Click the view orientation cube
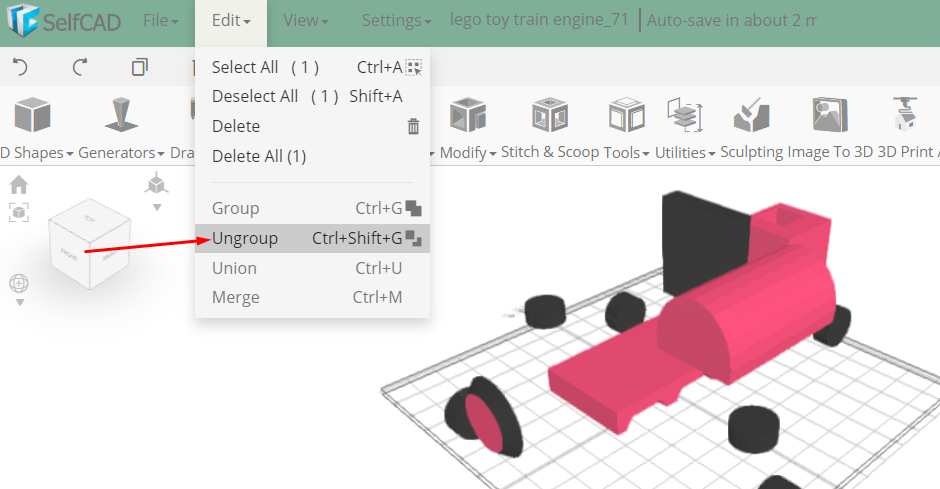The height and width of the screenshot is (489, 940). pos(89,244)
